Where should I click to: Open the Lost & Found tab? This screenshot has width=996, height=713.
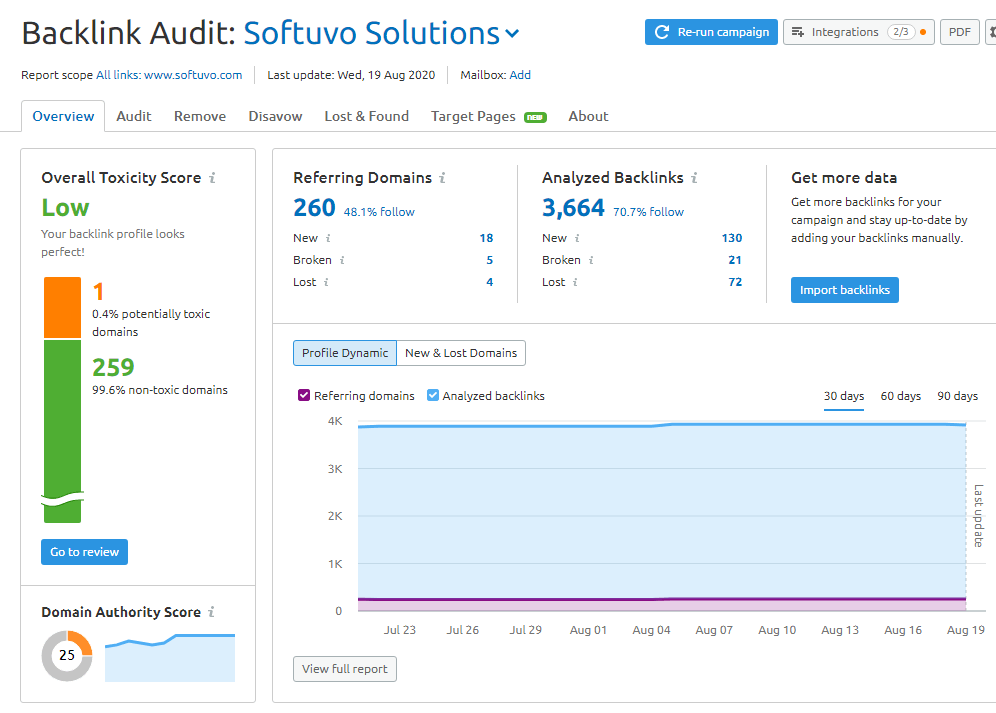(367, 116)
